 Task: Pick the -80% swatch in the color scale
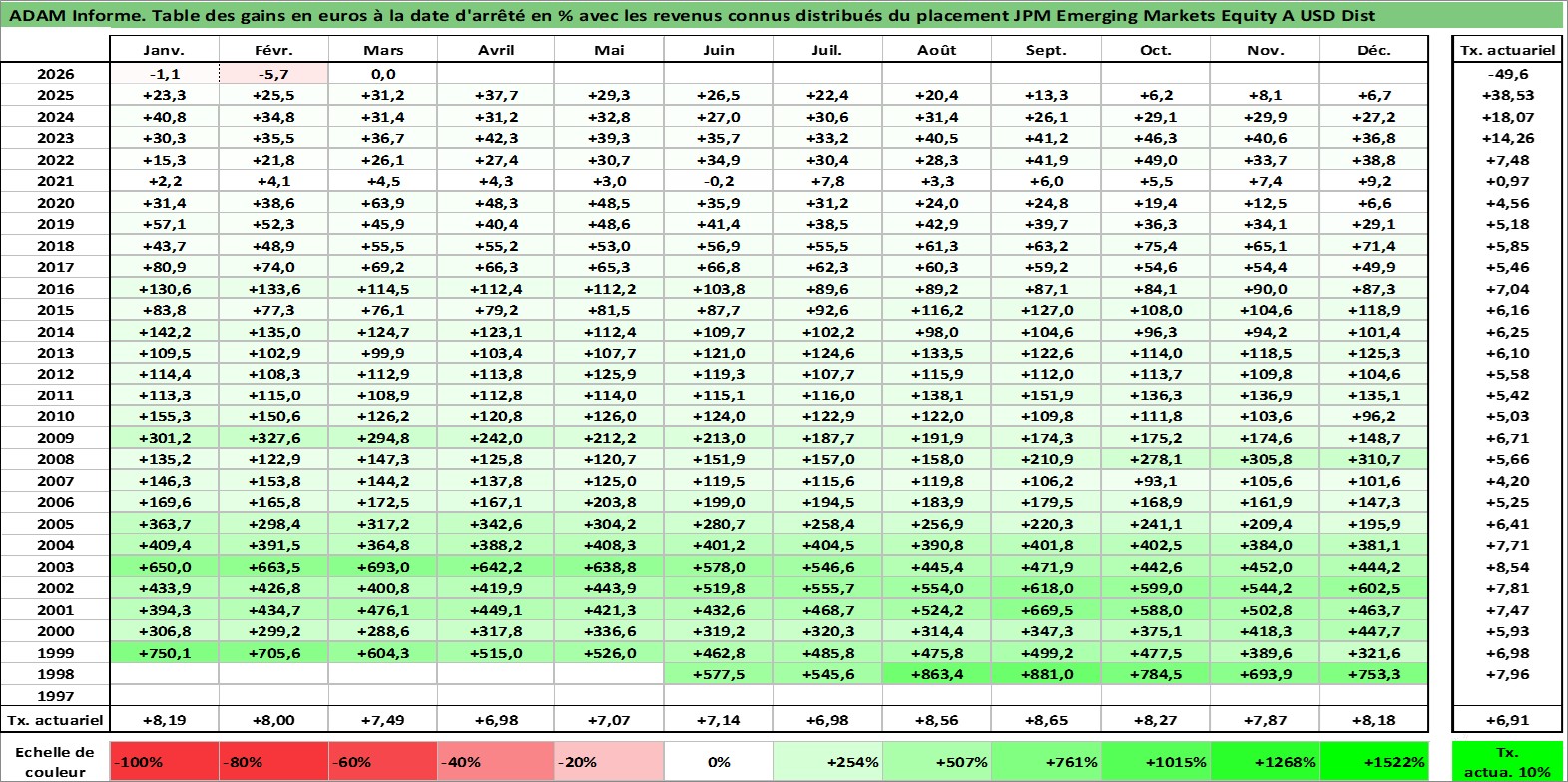tap(273, 761)
